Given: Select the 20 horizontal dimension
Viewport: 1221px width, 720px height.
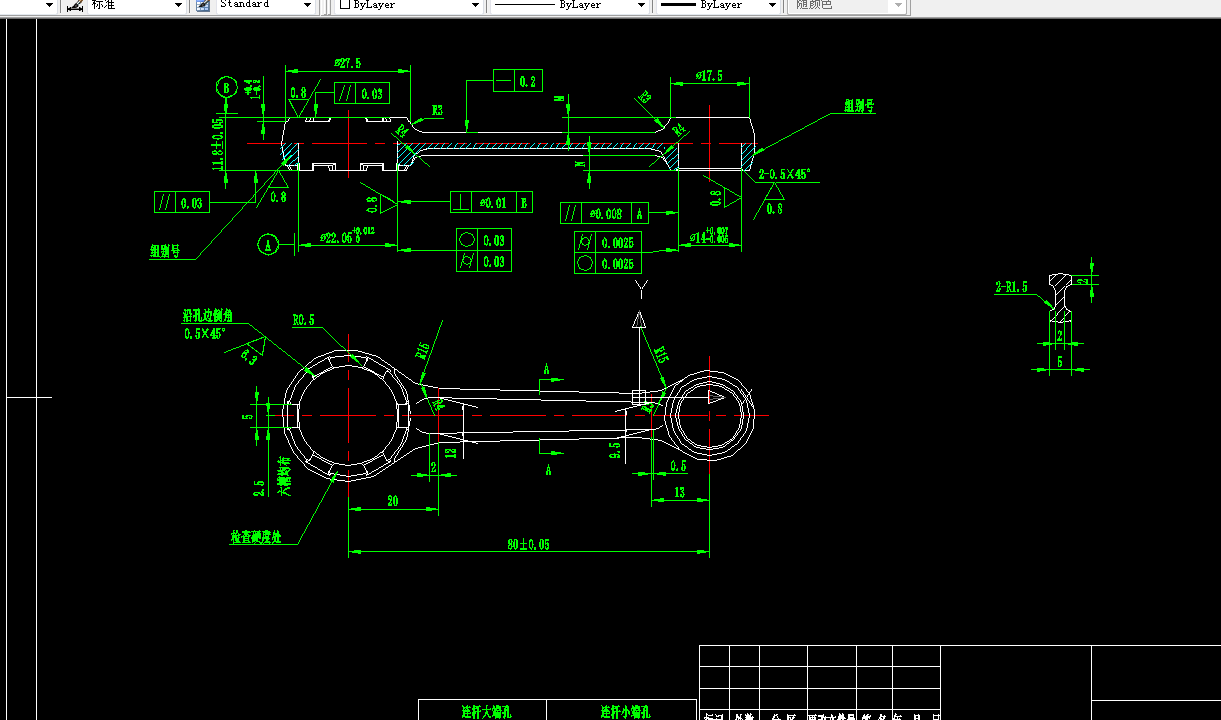Looking at the screenshot, I should [392, 501].
